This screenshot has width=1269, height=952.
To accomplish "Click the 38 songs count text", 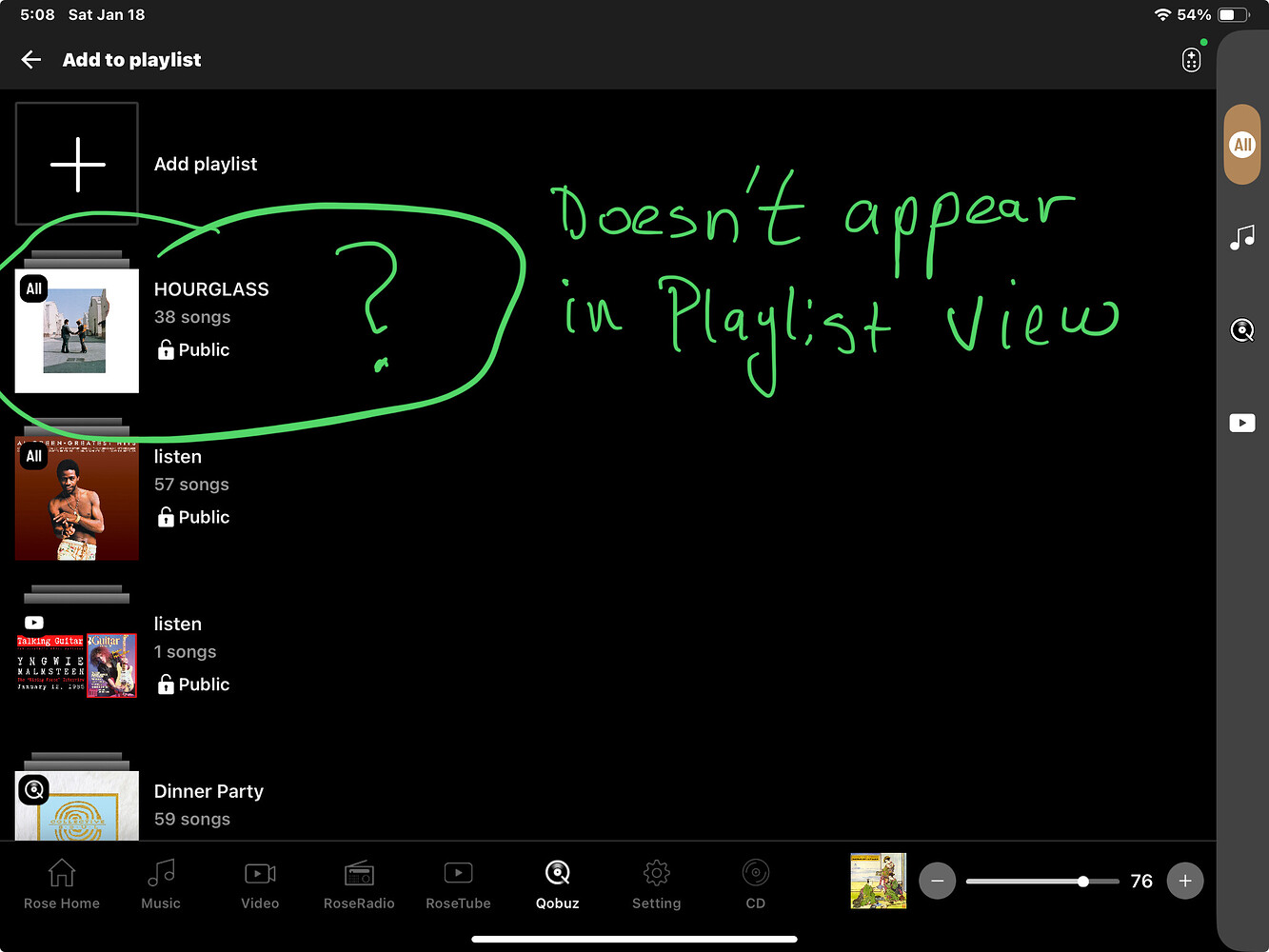I will tap(192, 317).
